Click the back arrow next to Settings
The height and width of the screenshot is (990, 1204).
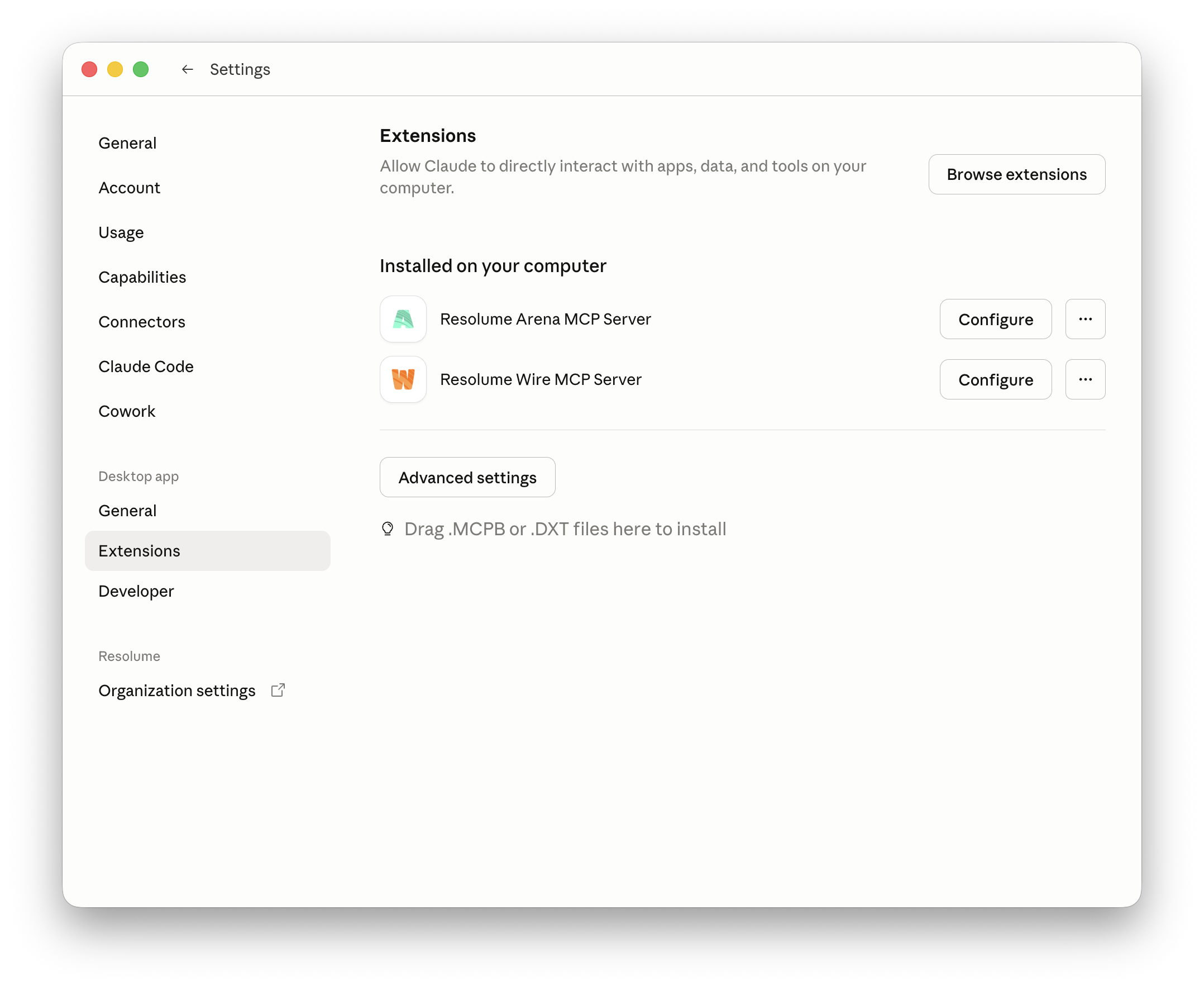pos(187,70)
